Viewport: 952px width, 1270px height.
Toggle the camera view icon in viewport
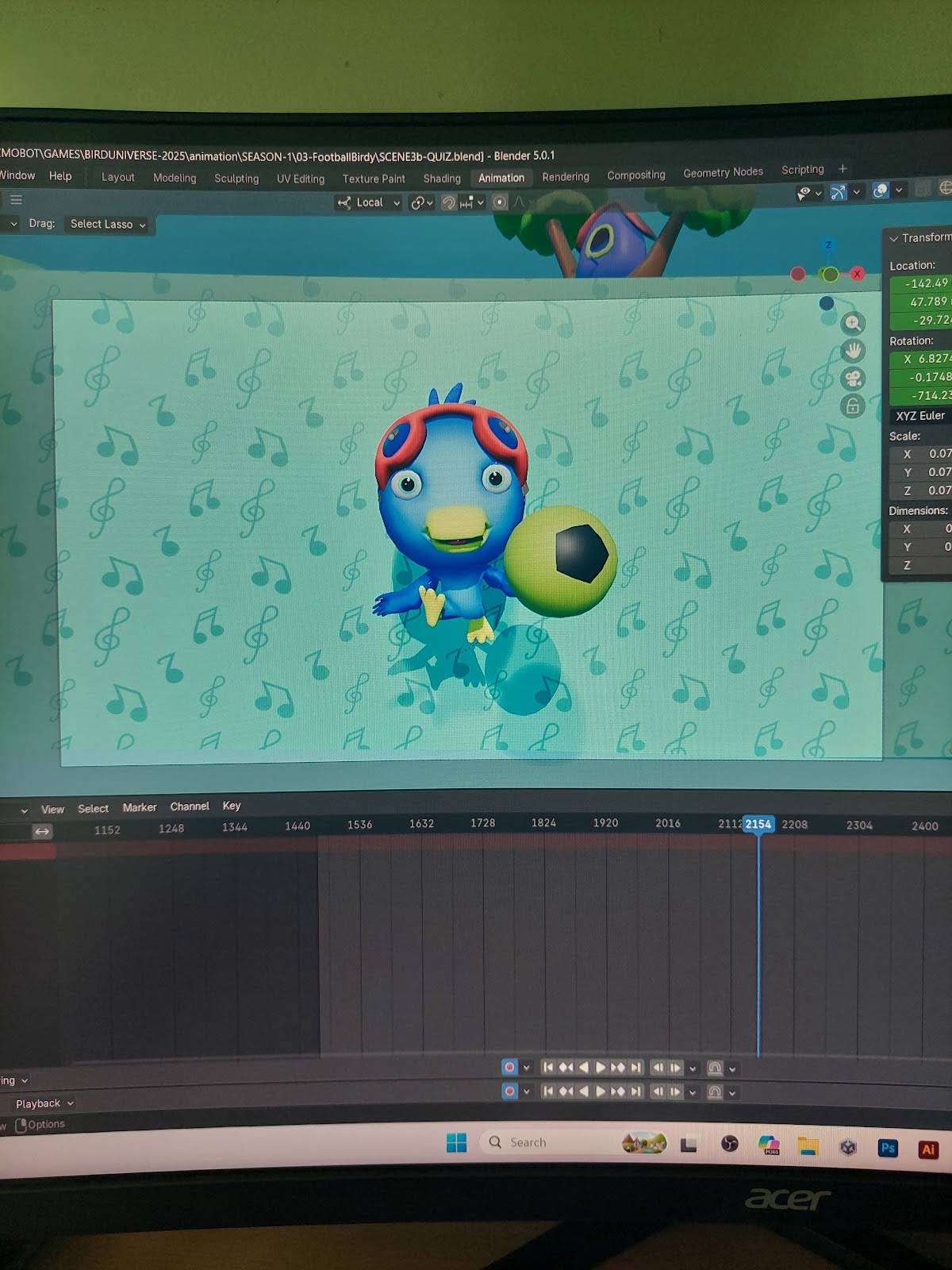tap(853, 379)
